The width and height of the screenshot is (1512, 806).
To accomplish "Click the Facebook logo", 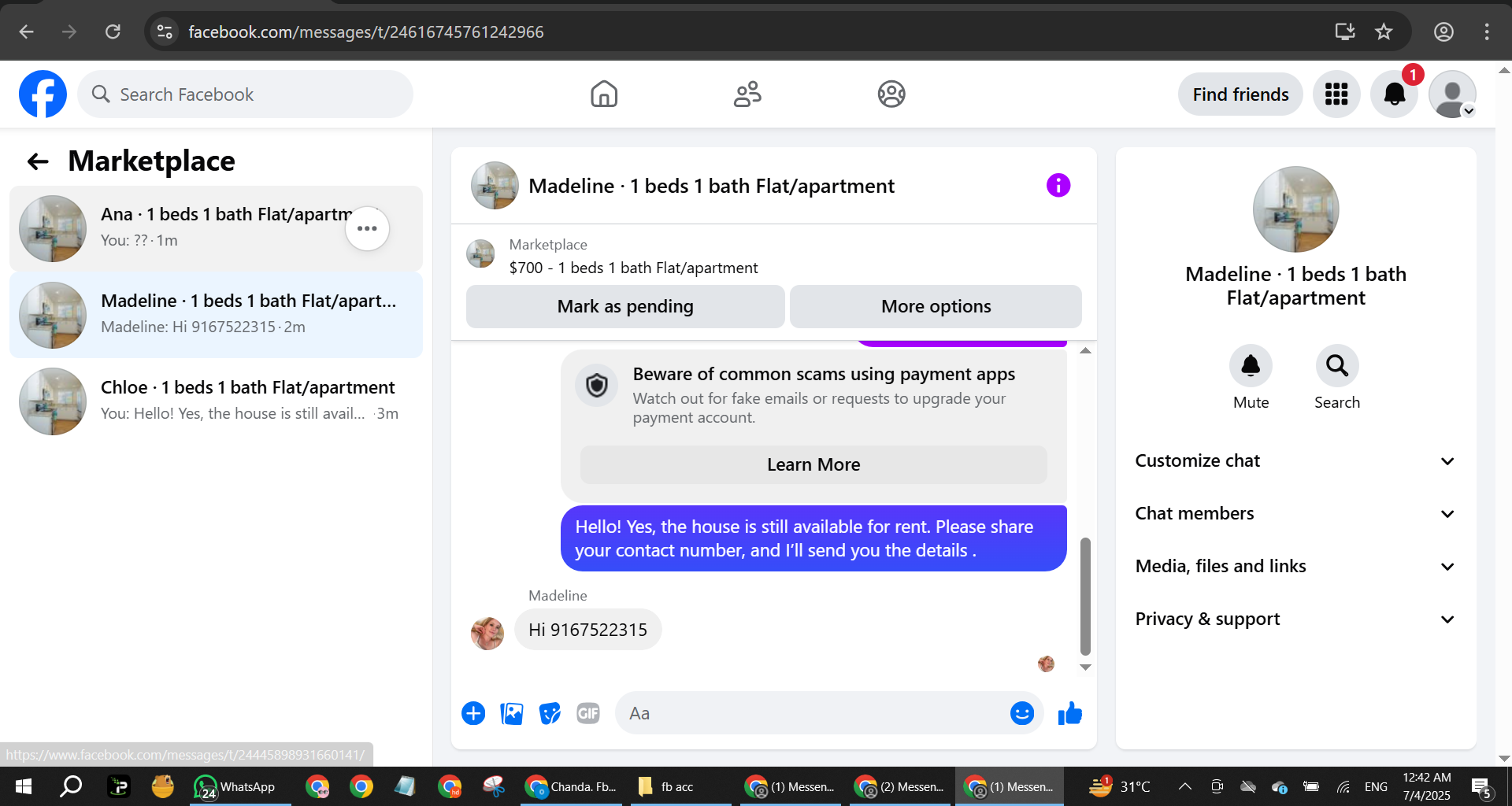I will tap(43, 94).
